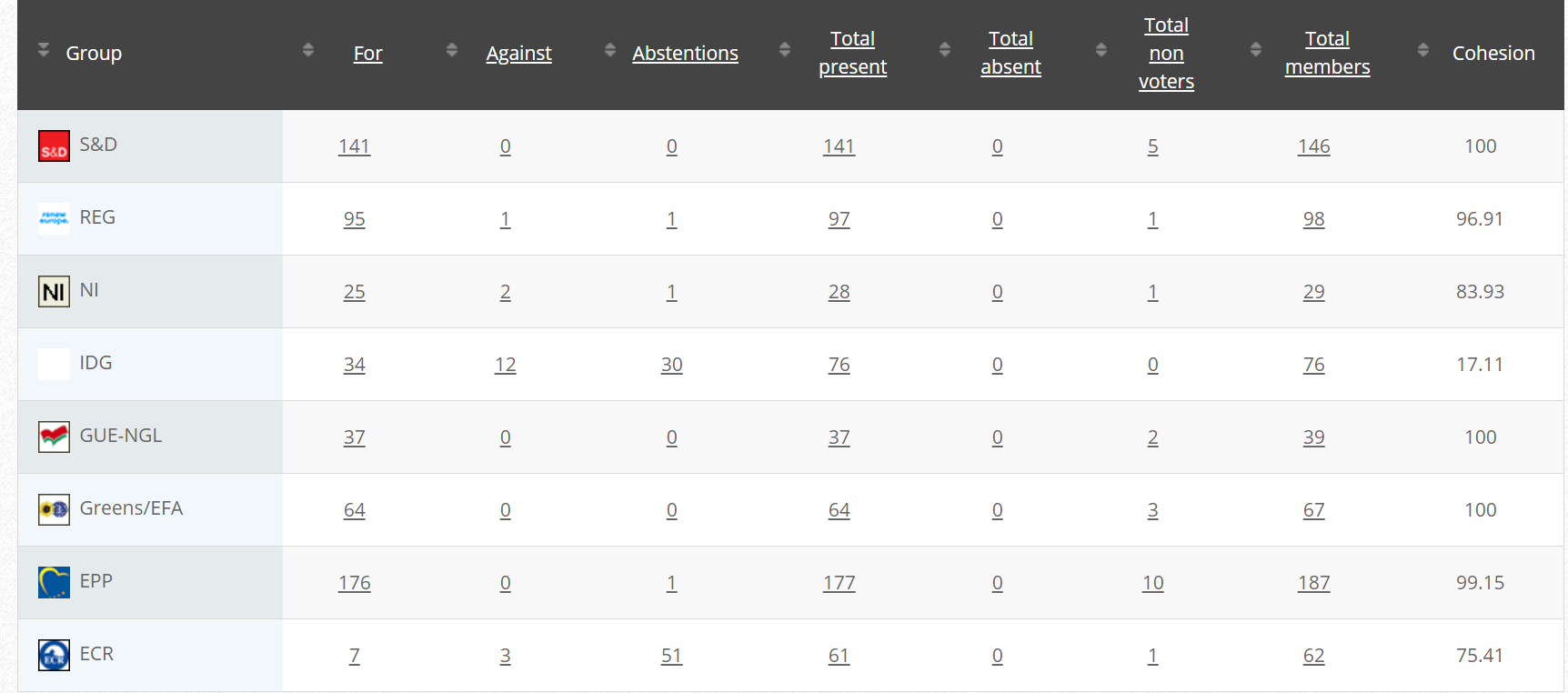Click the NI group logo icon
Viewport: 1568px width, 693px height.
click(x=54, y=291)
